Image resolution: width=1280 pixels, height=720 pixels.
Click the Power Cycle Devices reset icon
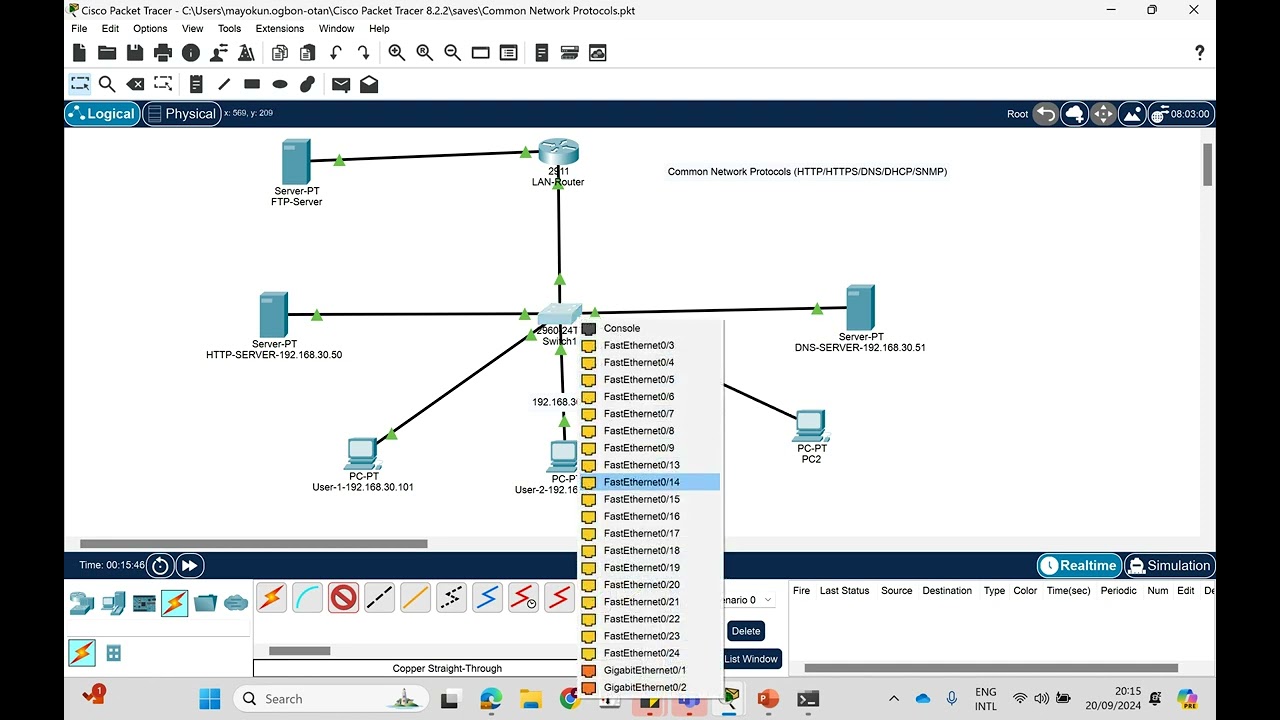160,565
